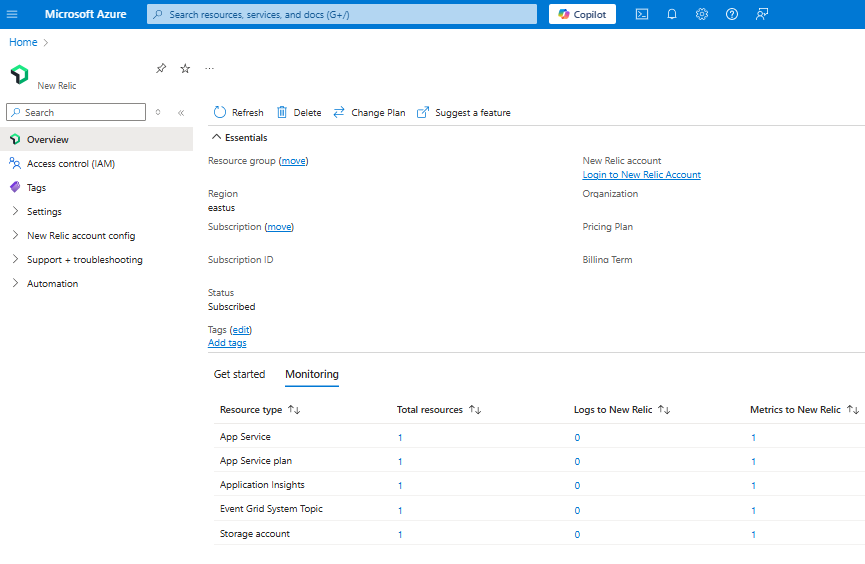Switch to the Get started tab

pos(239,374)
